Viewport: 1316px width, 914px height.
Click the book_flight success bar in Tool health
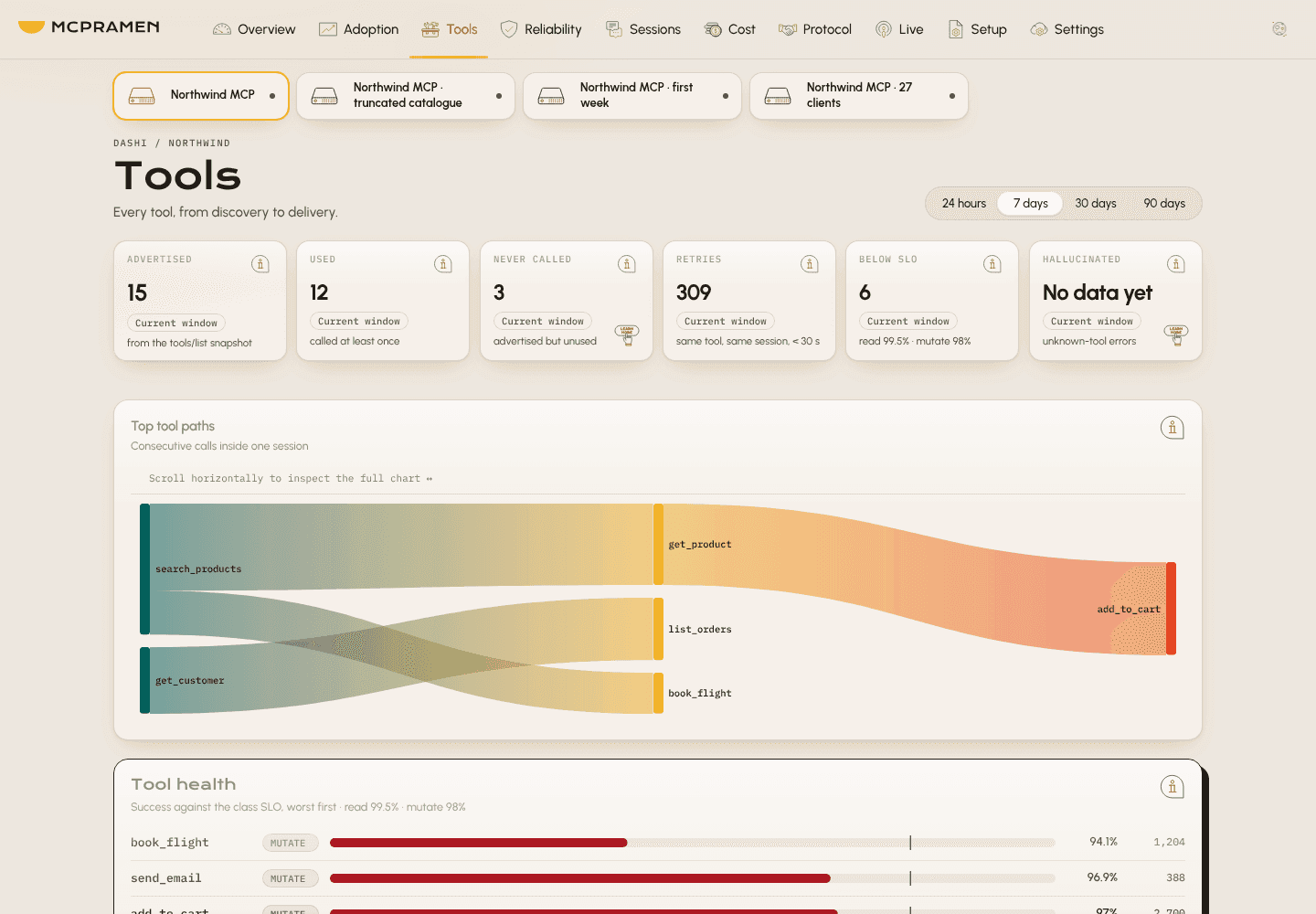tap(692, 843)
